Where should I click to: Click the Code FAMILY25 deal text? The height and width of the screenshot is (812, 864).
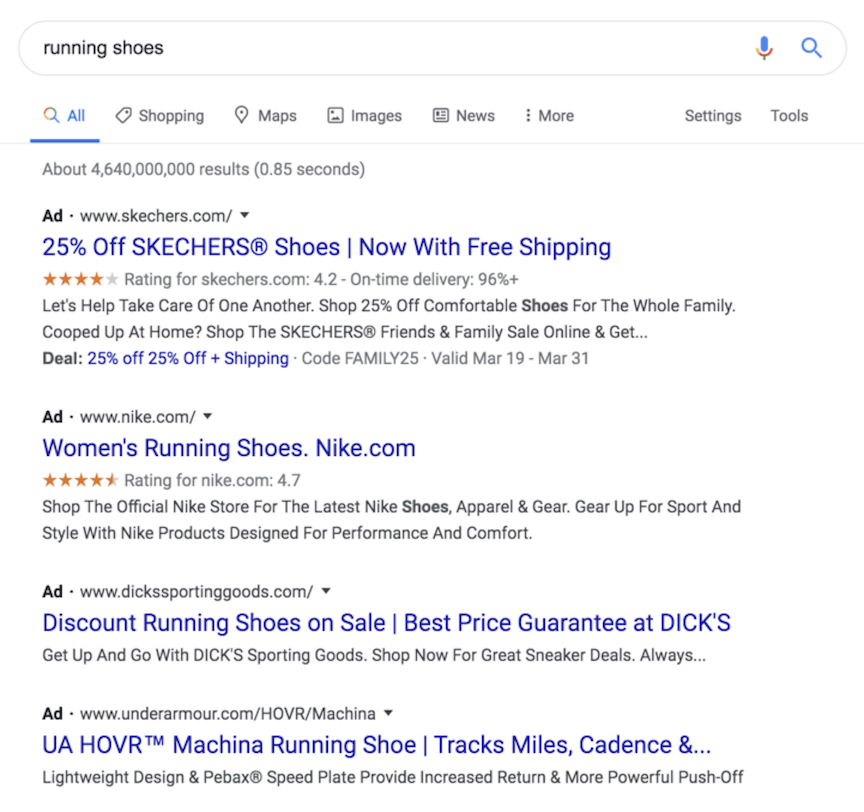(x=360, y=359)
